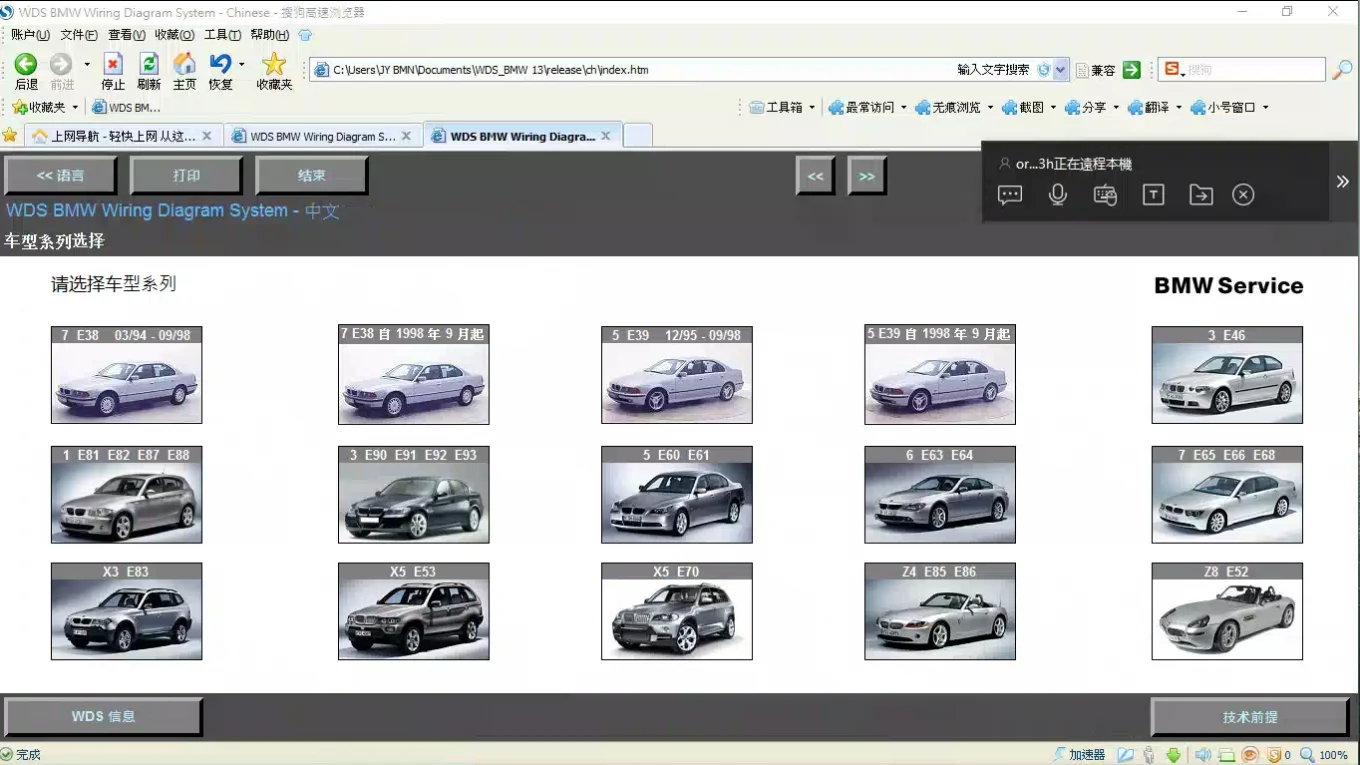The width and height of the screenshot is (1360, 765).
Task: Open the 主页 home icon
Action: (x=185, y=64)
